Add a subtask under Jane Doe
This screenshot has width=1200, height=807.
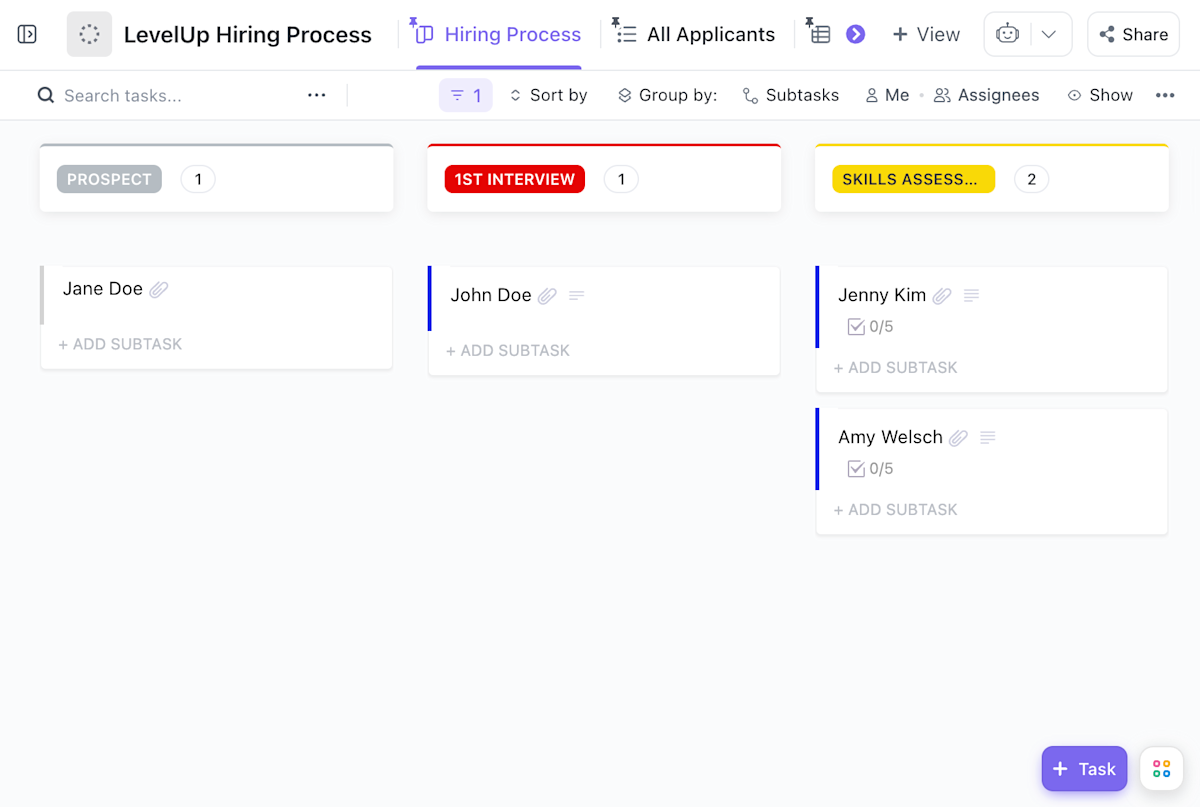120,344
